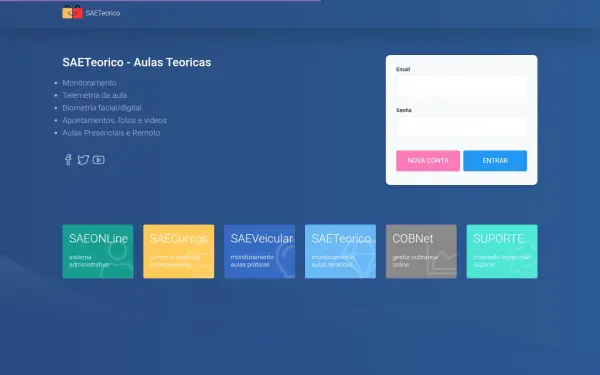
Task: Click 'Apontamentos, fotos e videos' list item
Action: tap(114, 120)
